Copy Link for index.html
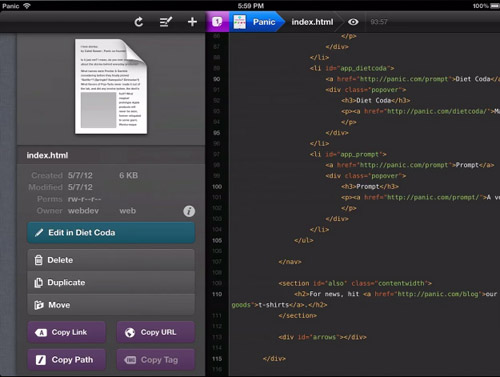This screenshot has height=377, width=500. 67,332
